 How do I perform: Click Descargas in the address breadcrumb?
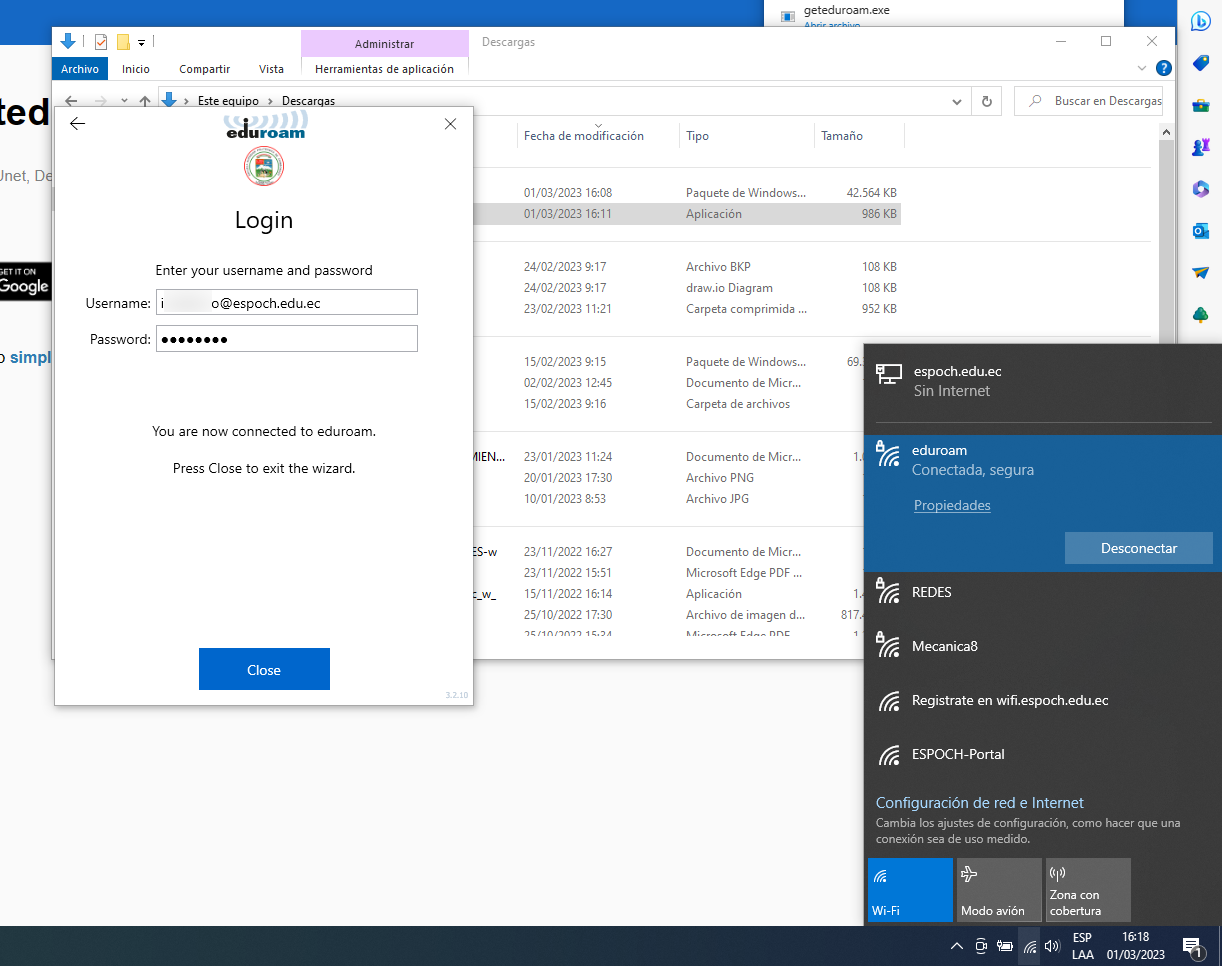(308, 101)
